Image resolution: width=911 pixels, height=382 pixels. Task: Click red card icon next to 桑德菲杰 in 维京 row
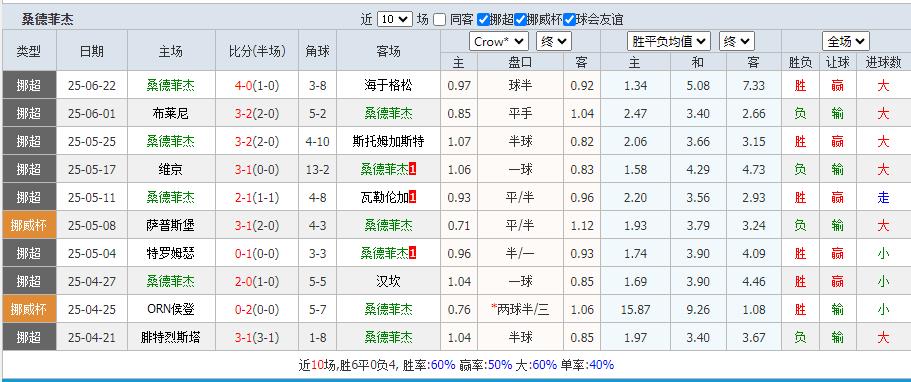click(x=413, y=169)
